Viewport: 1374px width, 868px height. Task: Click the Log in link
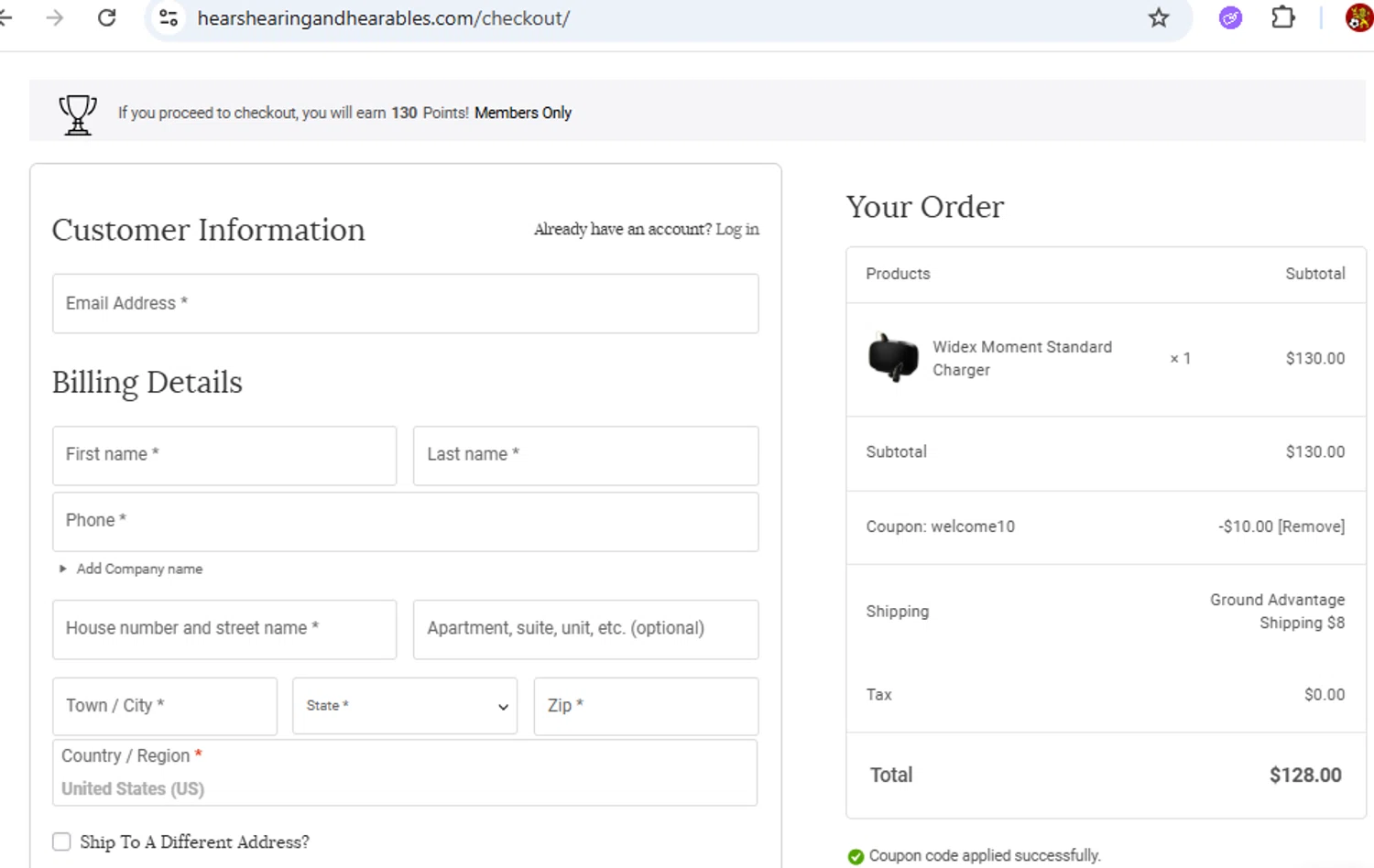click(x=737, y=229)
